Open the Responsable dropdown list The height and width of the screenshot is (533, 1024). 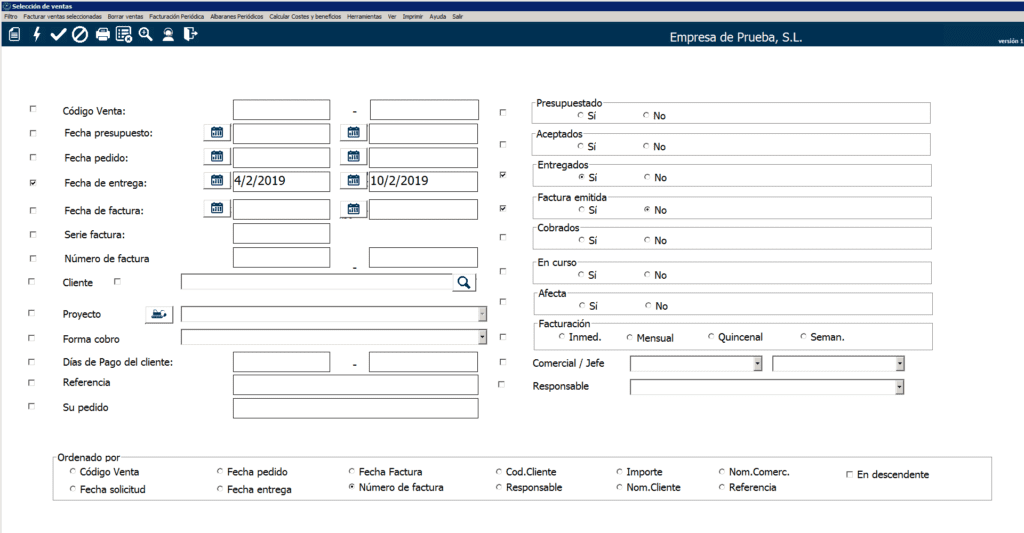coord(899,387)
